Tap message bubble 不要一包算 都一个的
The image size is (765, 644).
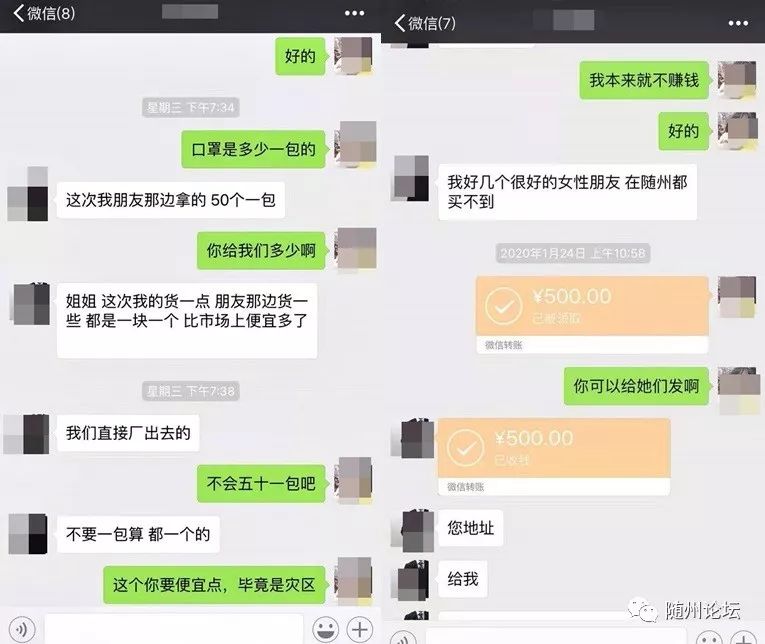[x=138, y=534]
